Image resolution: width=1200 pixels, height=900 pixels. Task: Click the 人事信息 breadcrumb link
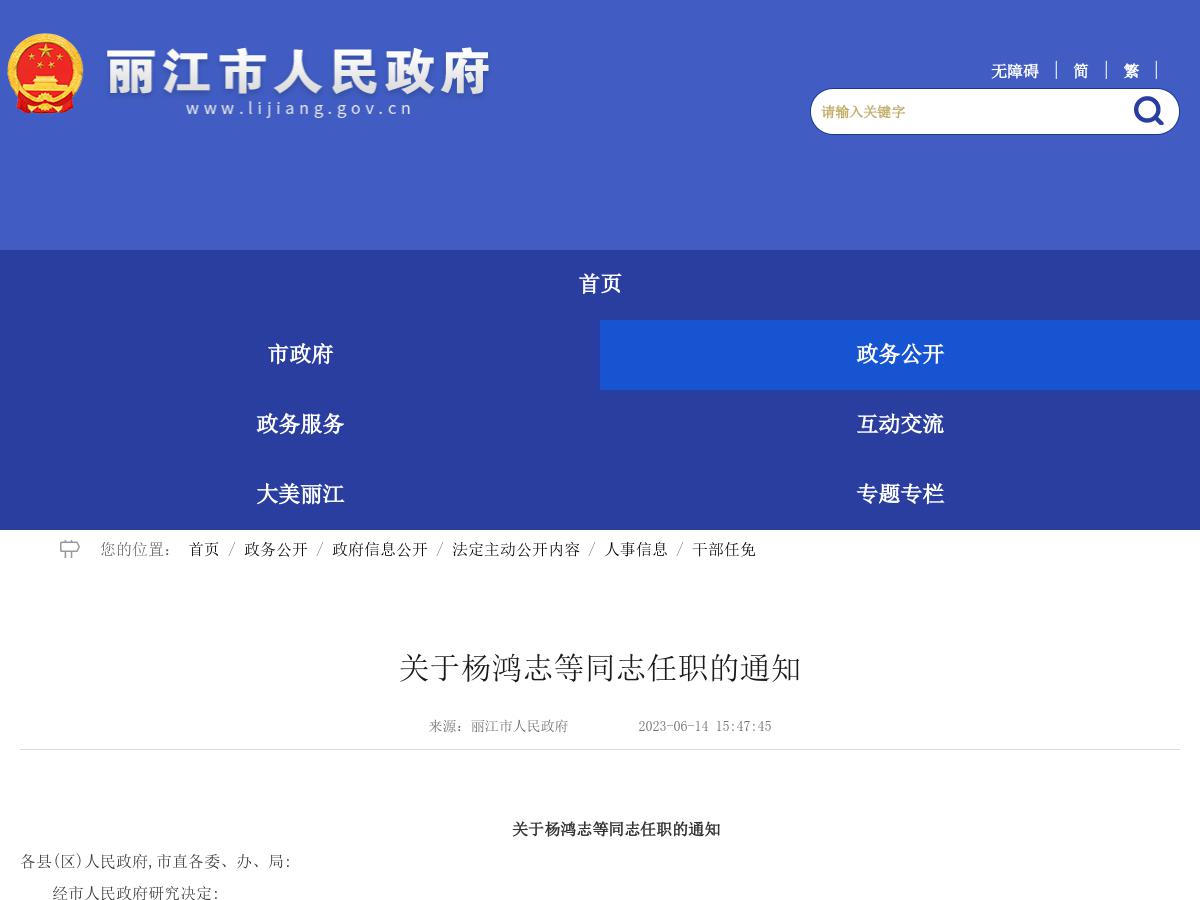636,549
